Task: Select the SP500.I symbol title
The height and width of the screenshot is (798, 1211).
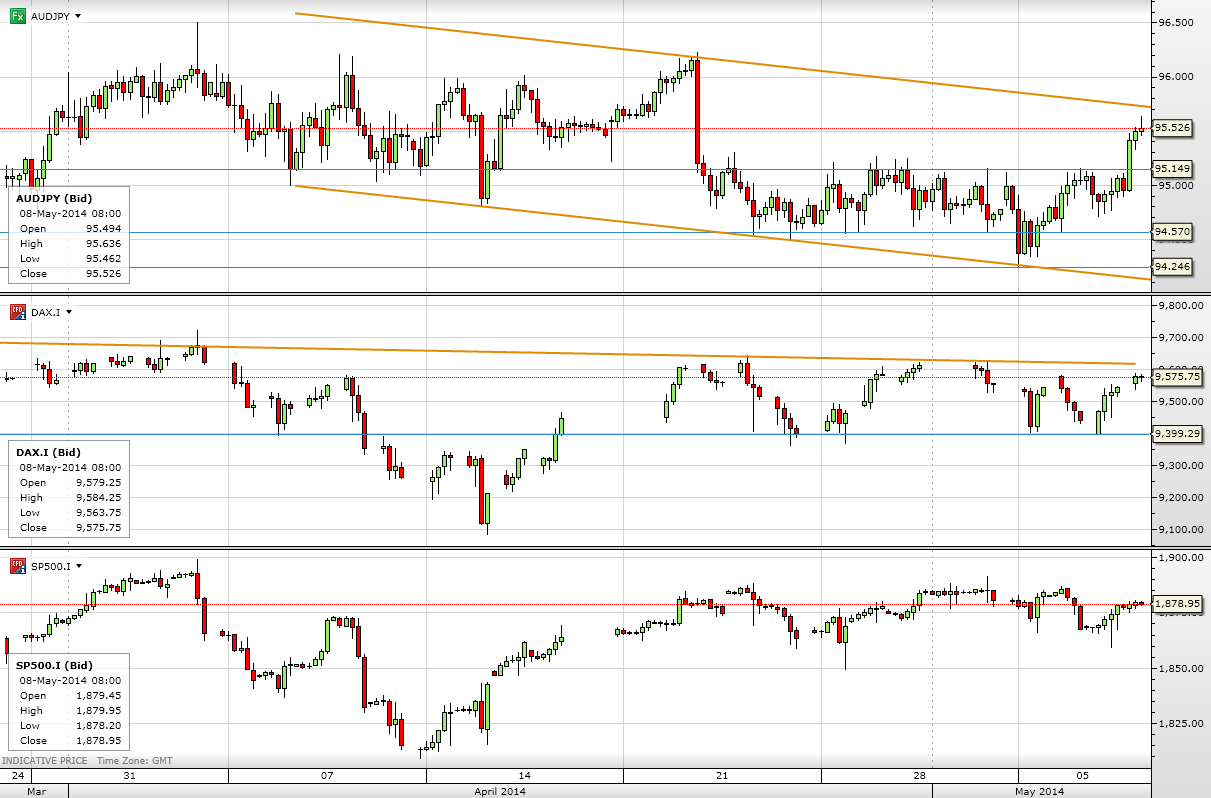Action: tap(50, 566)
